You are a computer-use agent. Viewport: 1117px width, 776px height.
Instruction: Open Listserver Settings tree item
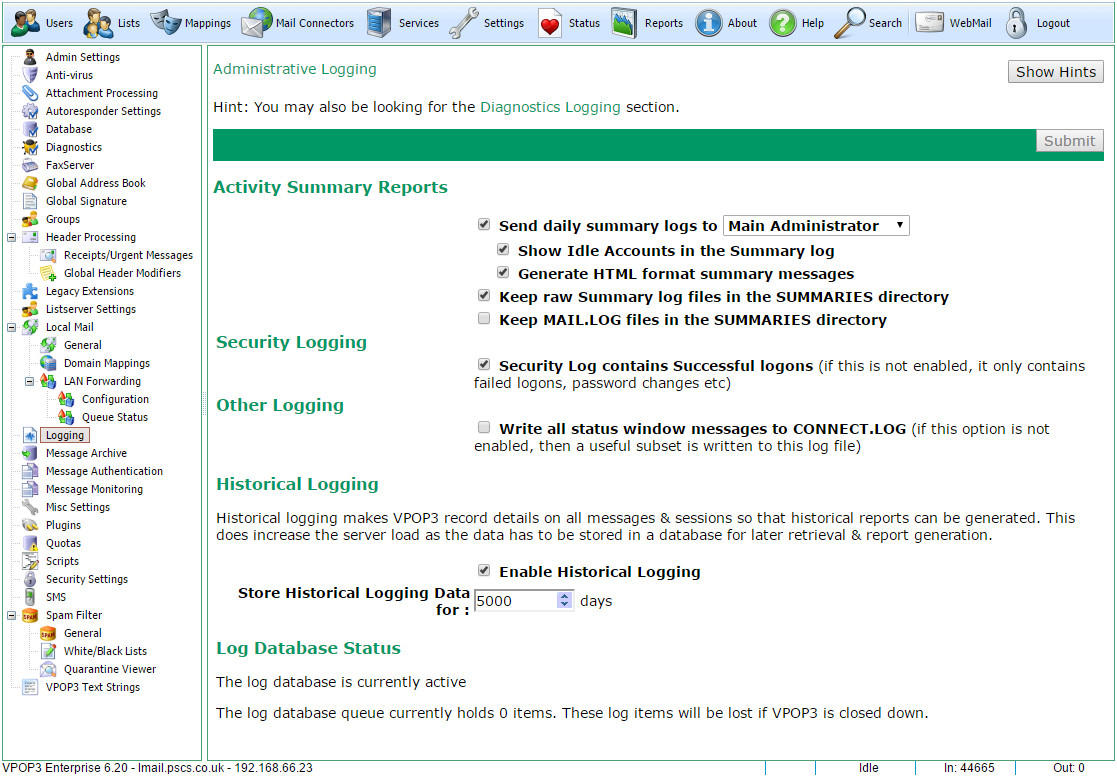tap(90, 309)
